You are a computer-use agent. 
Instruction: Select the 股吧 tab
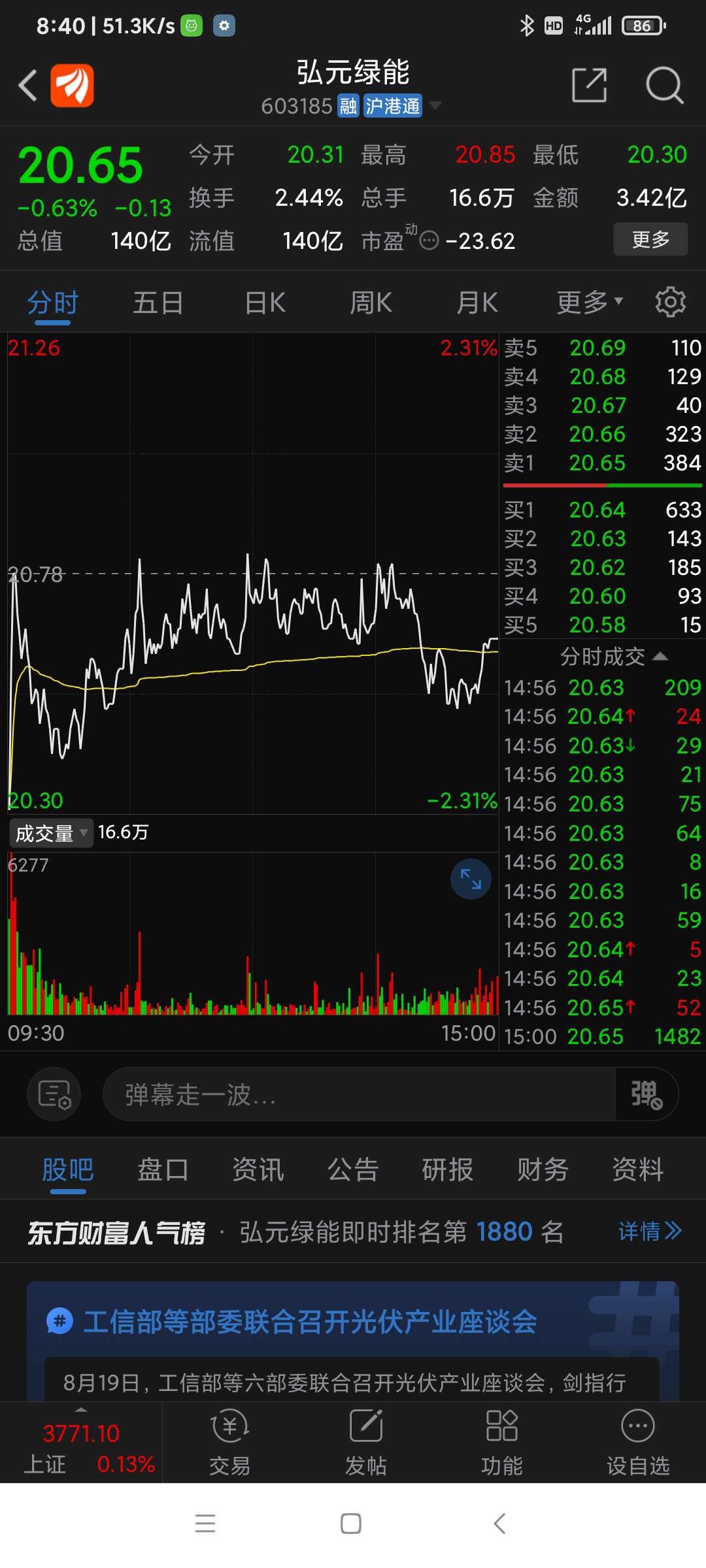(68, 1169)
